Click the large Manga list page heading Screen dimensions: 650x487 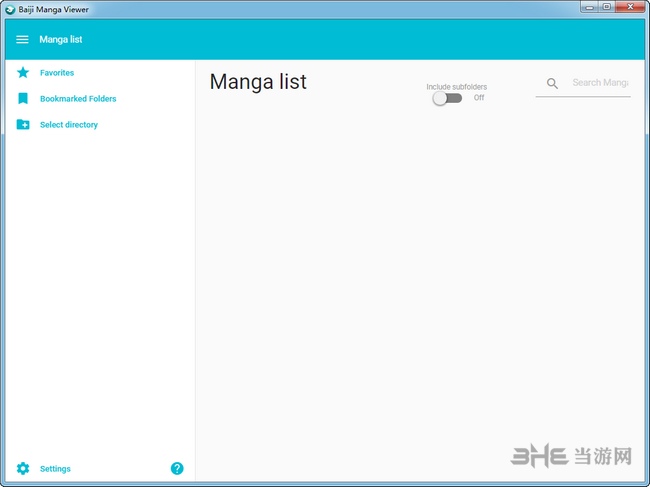point(258,82)
